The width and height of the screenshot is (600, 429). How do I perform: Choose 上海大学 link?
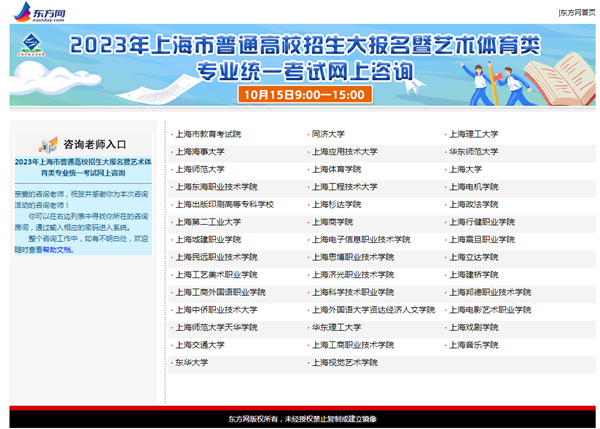tap(466, 170)
